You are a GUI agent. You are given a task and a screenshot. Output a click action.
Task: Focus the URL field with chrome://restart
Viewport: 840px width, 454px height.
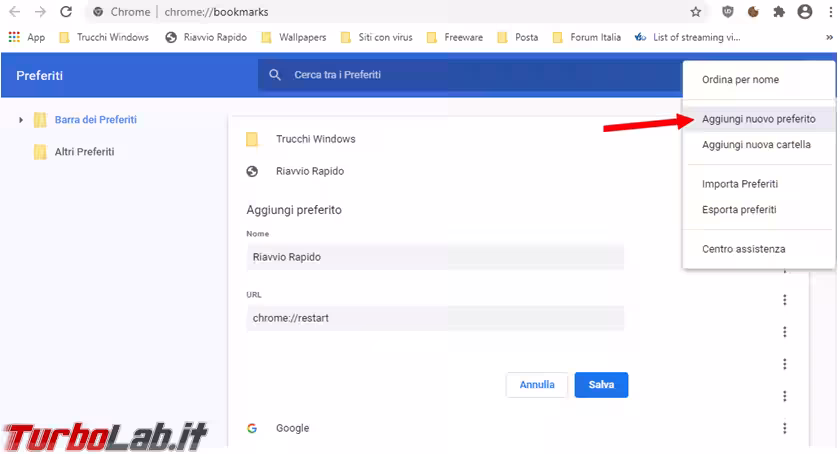(435, 318)
